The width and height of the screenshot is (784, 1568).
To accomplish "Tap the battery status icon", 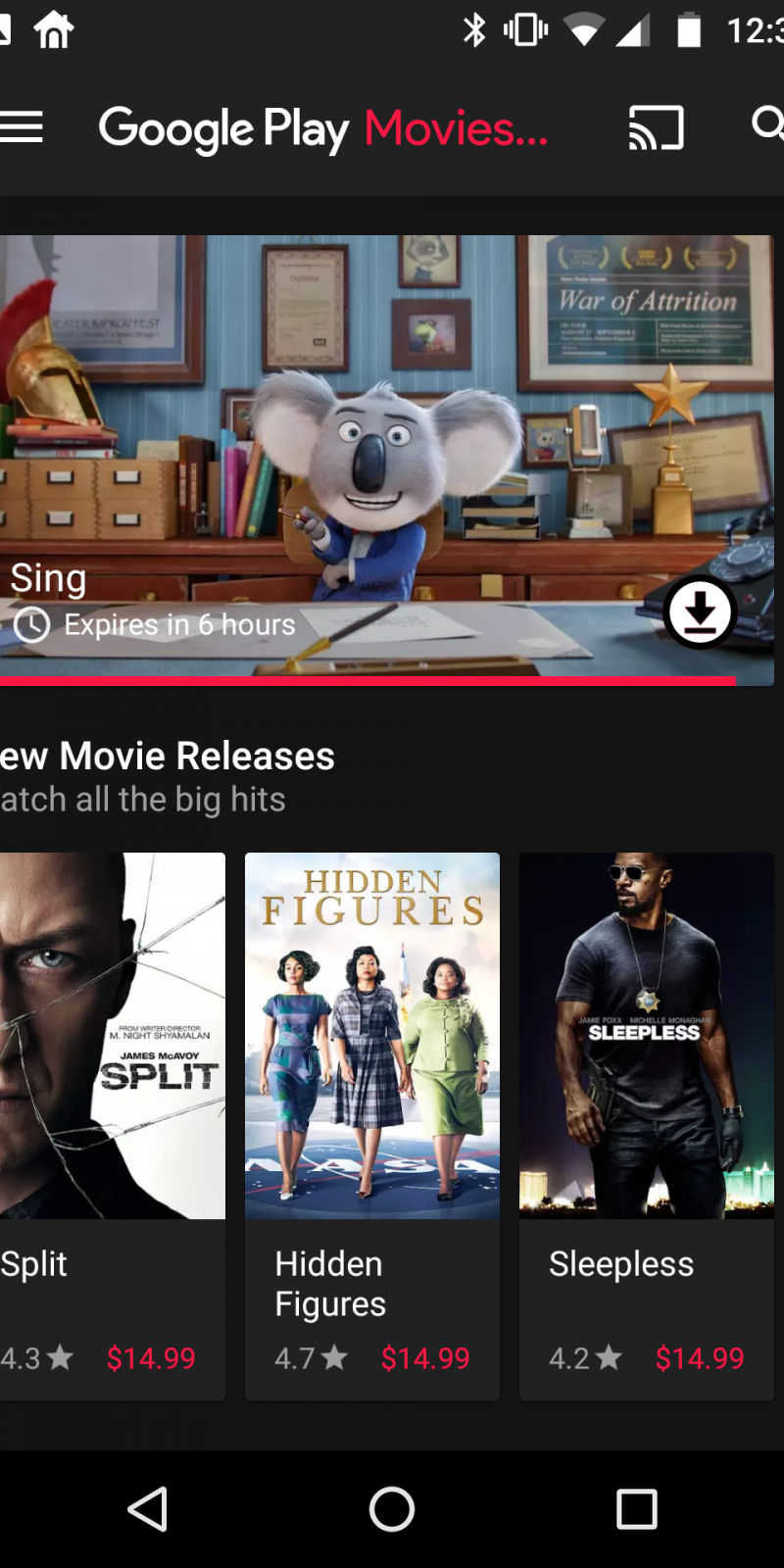I will pyautogui.click(x=690, y=30).
